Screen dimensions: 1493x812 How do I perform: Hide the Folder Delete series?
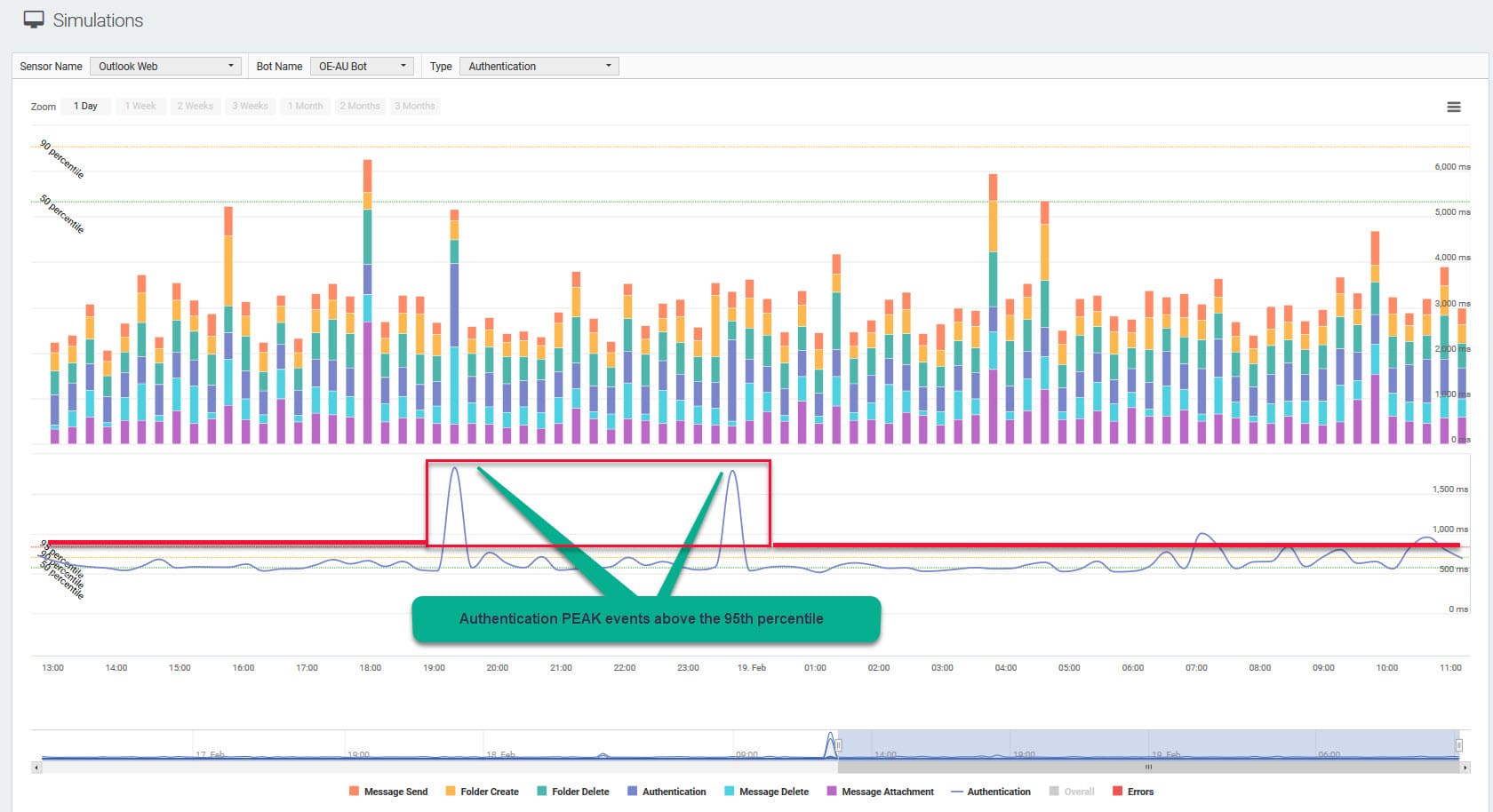click(579, 792)
